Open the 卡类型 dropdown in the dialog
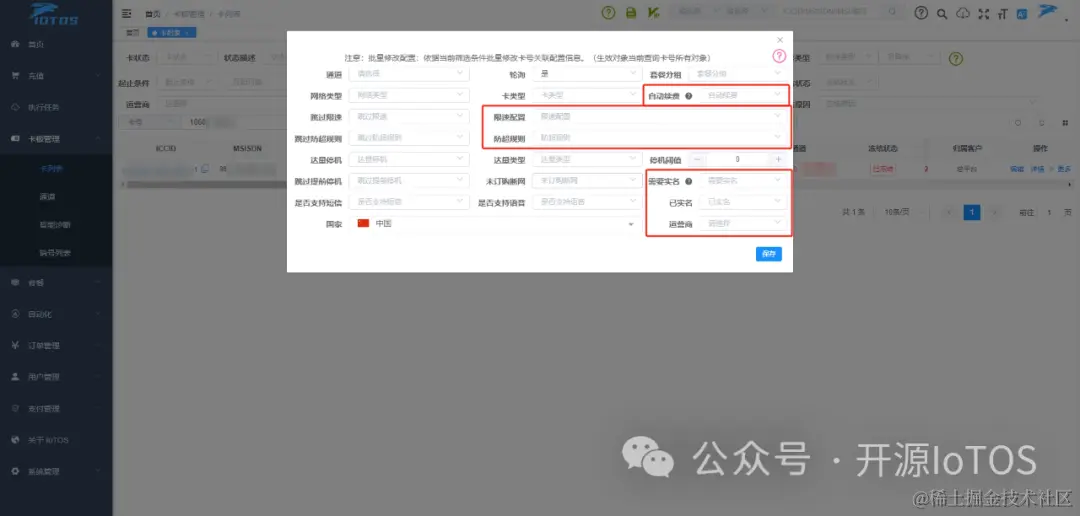The height and width of the screenshot is (516, 1080). pos(586,95)
